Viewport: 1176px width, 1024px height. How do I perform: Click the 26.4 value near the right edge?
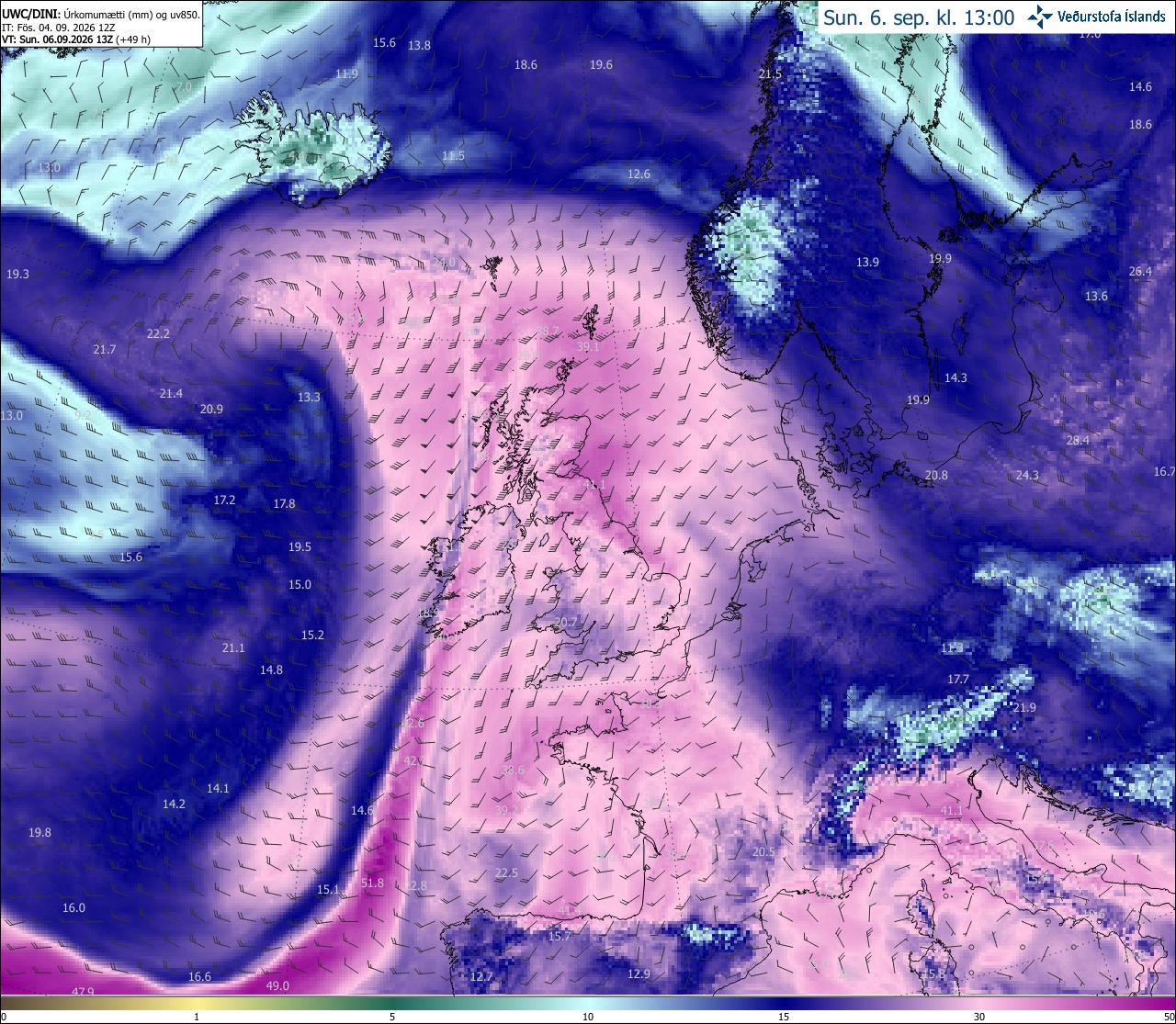[x=1140, y=271]
